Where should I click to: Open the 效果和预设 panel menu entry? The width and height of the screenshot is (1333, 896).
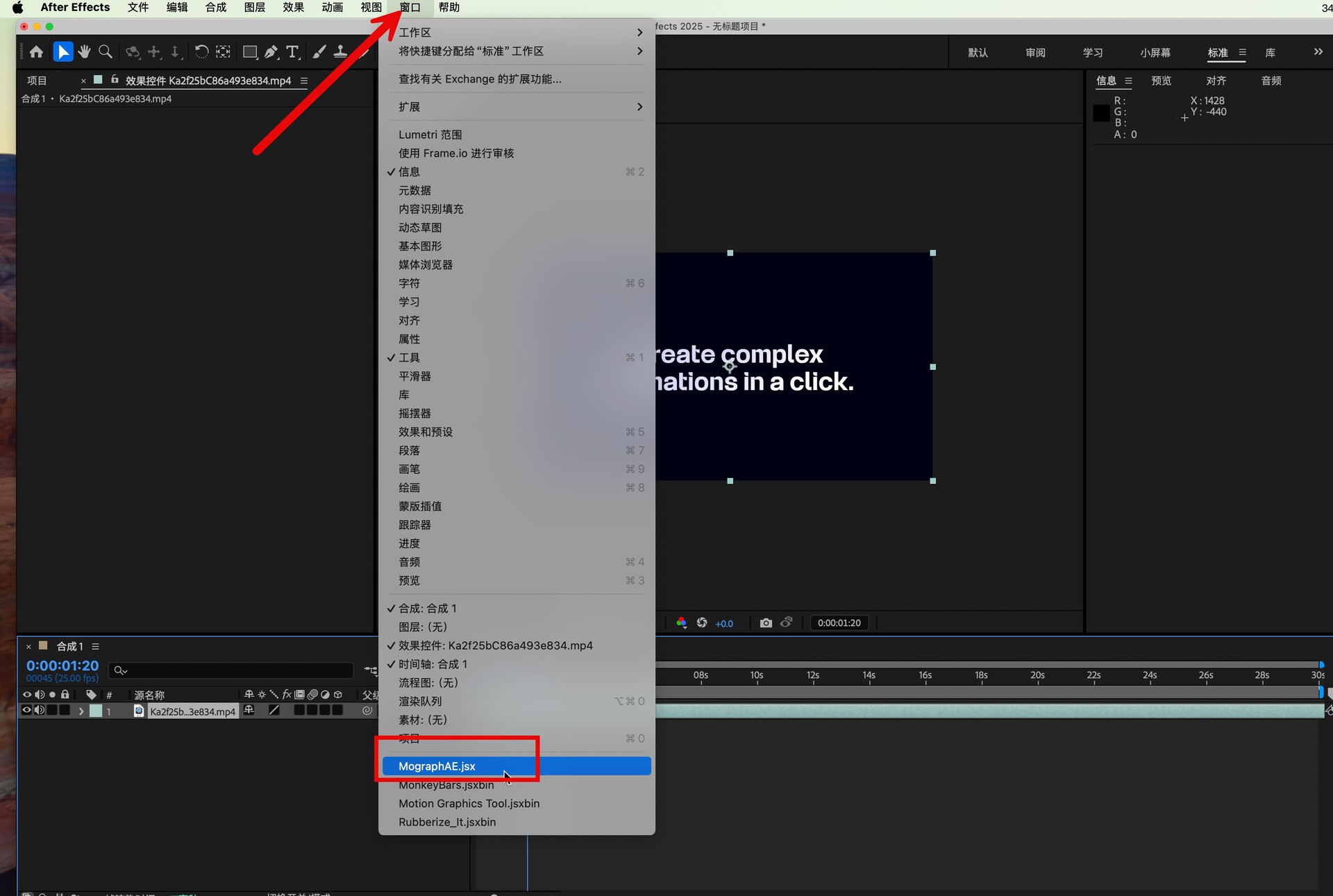[x=426, y=432]
